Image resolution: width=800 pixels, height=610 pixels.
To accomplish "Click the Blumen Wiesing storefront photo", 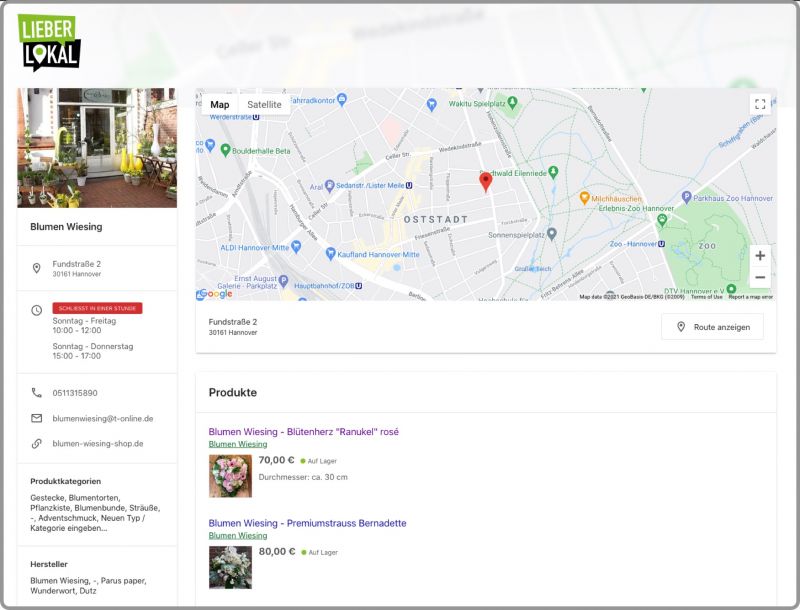I will 97,148.
